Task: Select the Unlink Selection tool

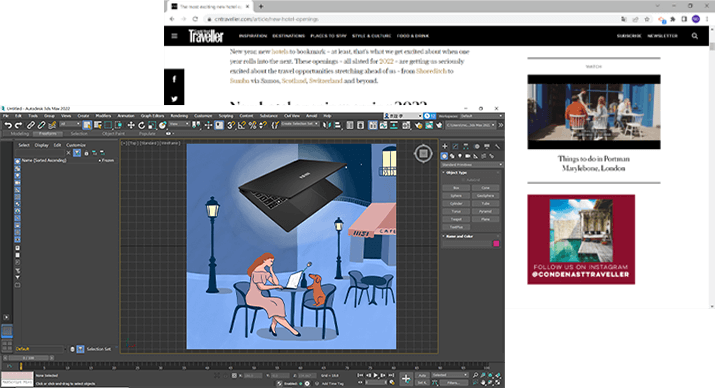Action: (41, 125)
